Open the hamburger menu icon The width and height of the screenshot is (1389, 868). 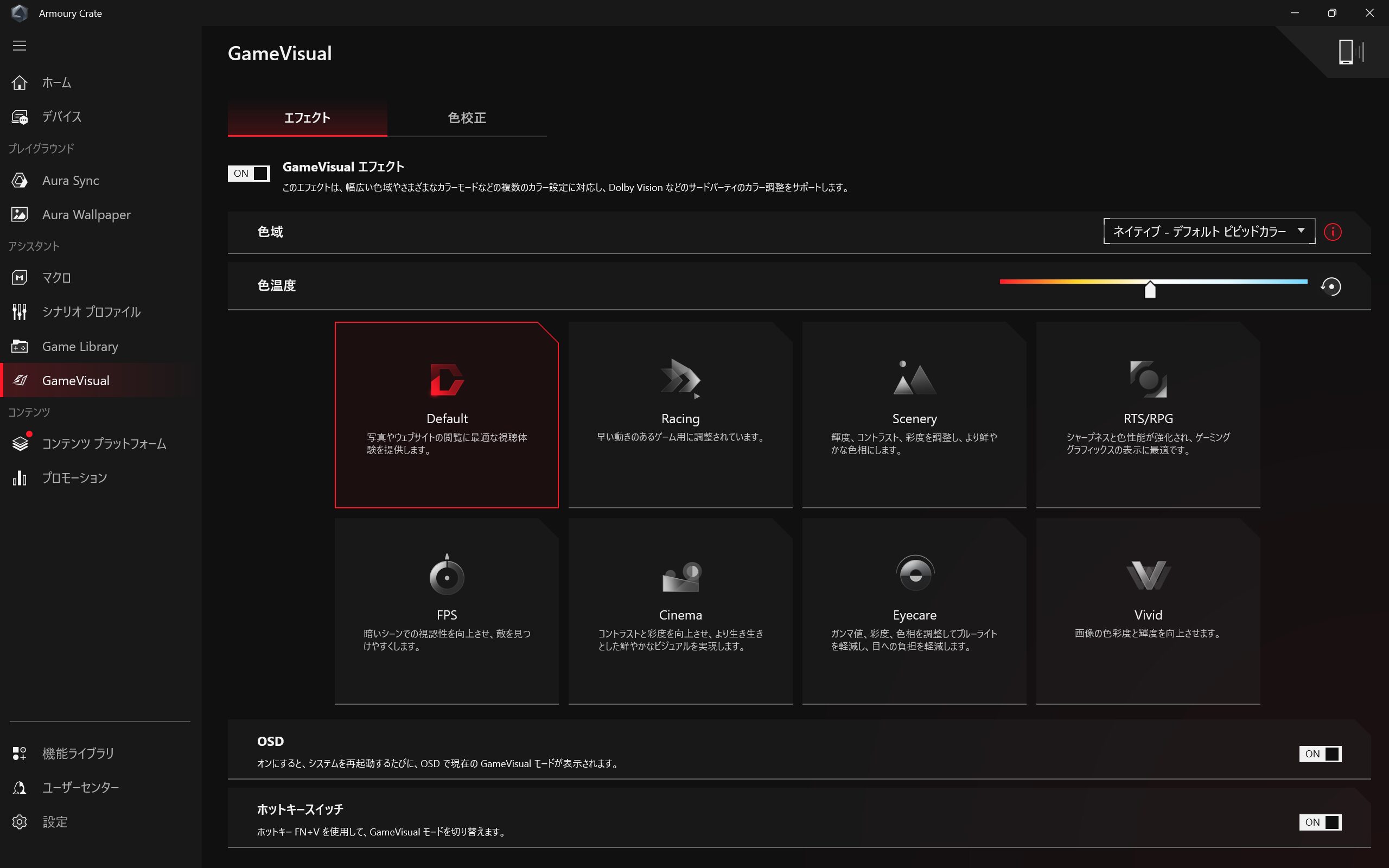[20, 46]
